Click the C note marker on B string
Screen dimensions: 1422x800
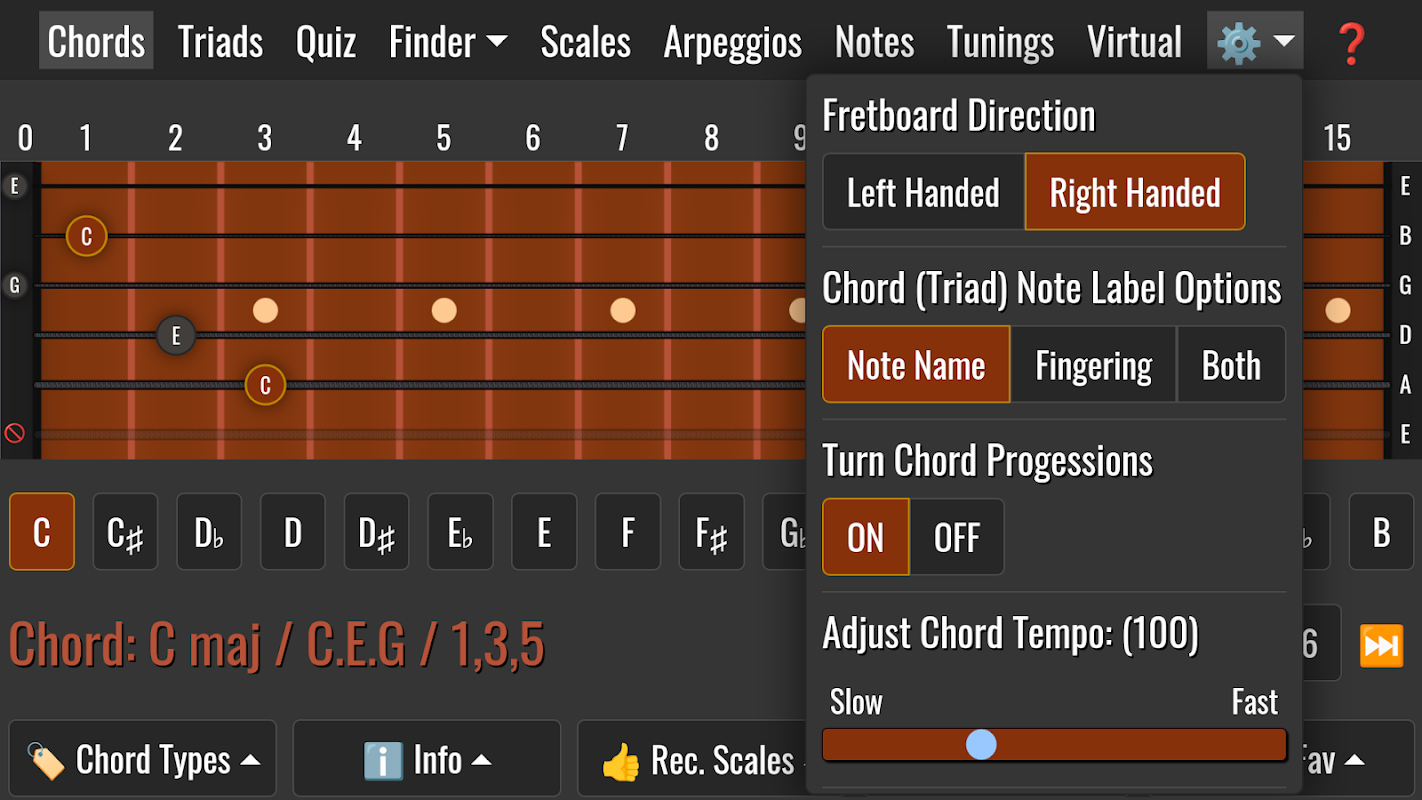(87, 236)
